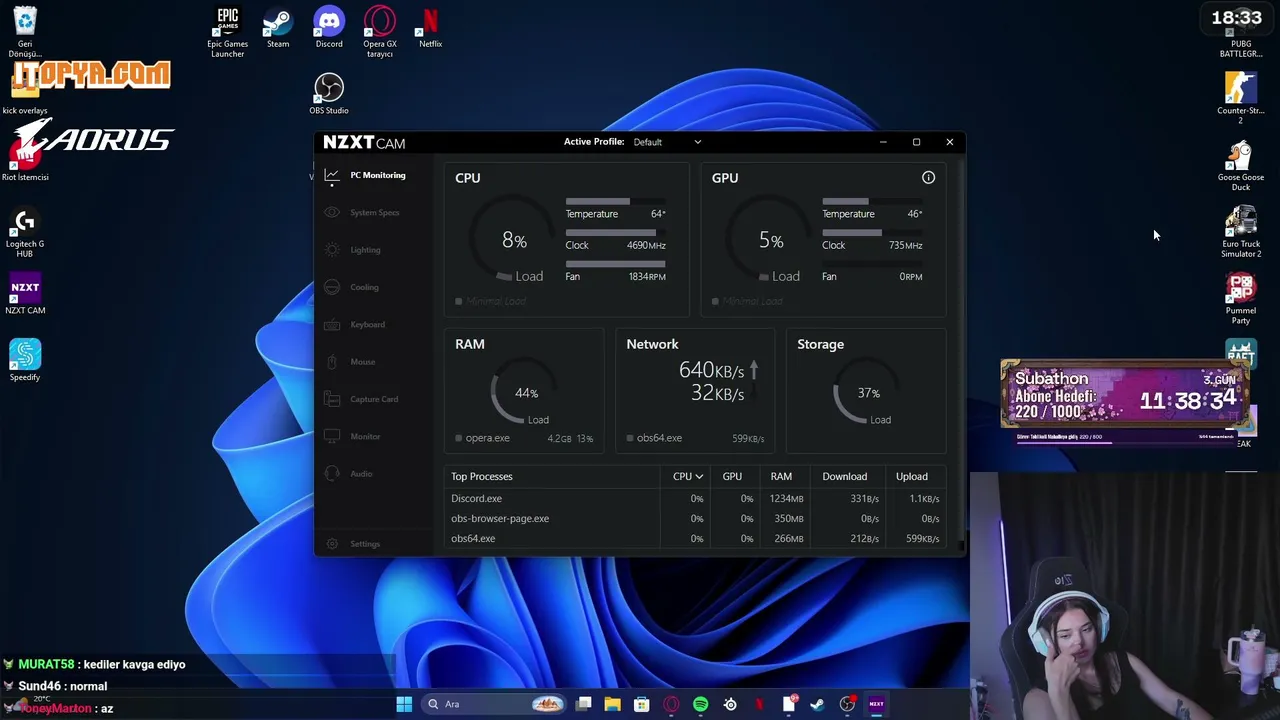Open the Settings gear in NZXT CAM
This screenshot has height=720, width=1280.
332,544
